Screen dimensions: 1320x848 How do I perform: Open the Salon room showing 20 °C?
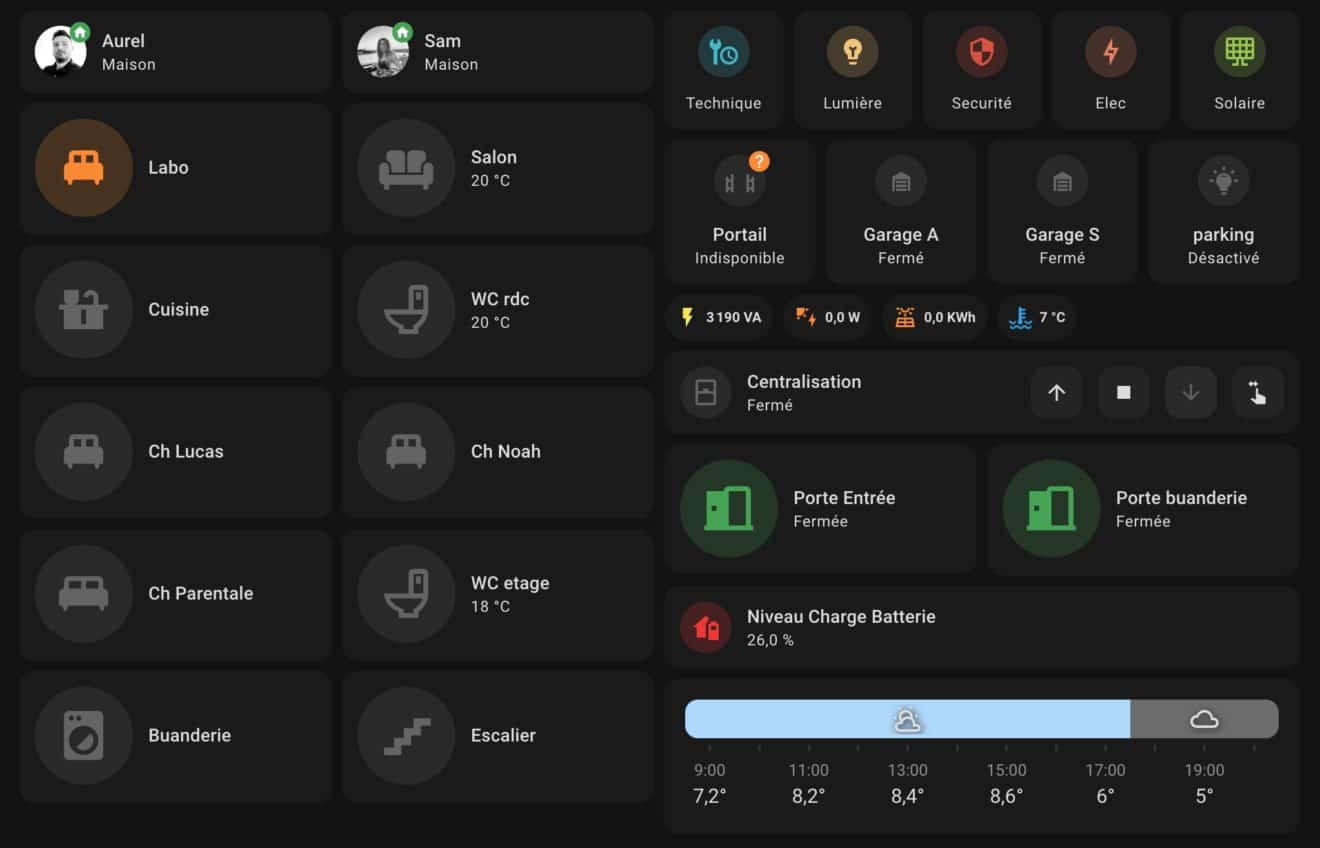(x=497, y=168)
